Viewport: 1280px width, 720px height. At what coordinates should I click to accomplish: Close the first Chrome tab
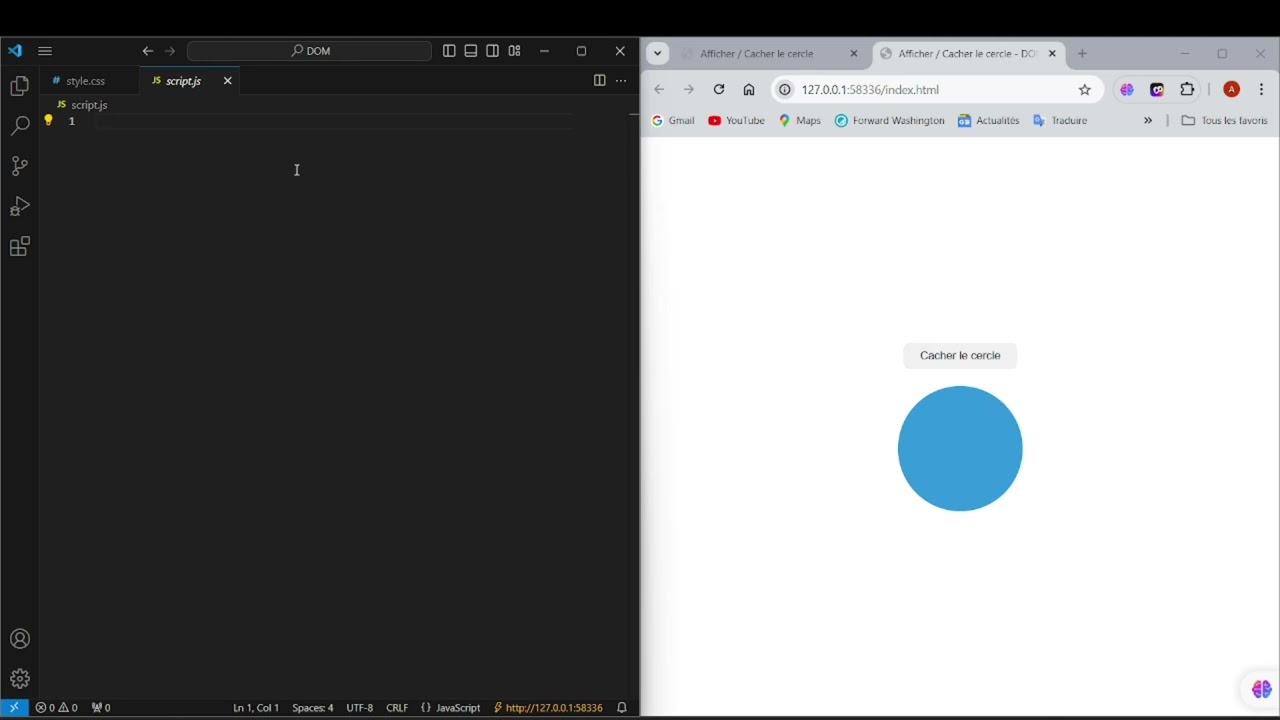[x=854, y=54]
